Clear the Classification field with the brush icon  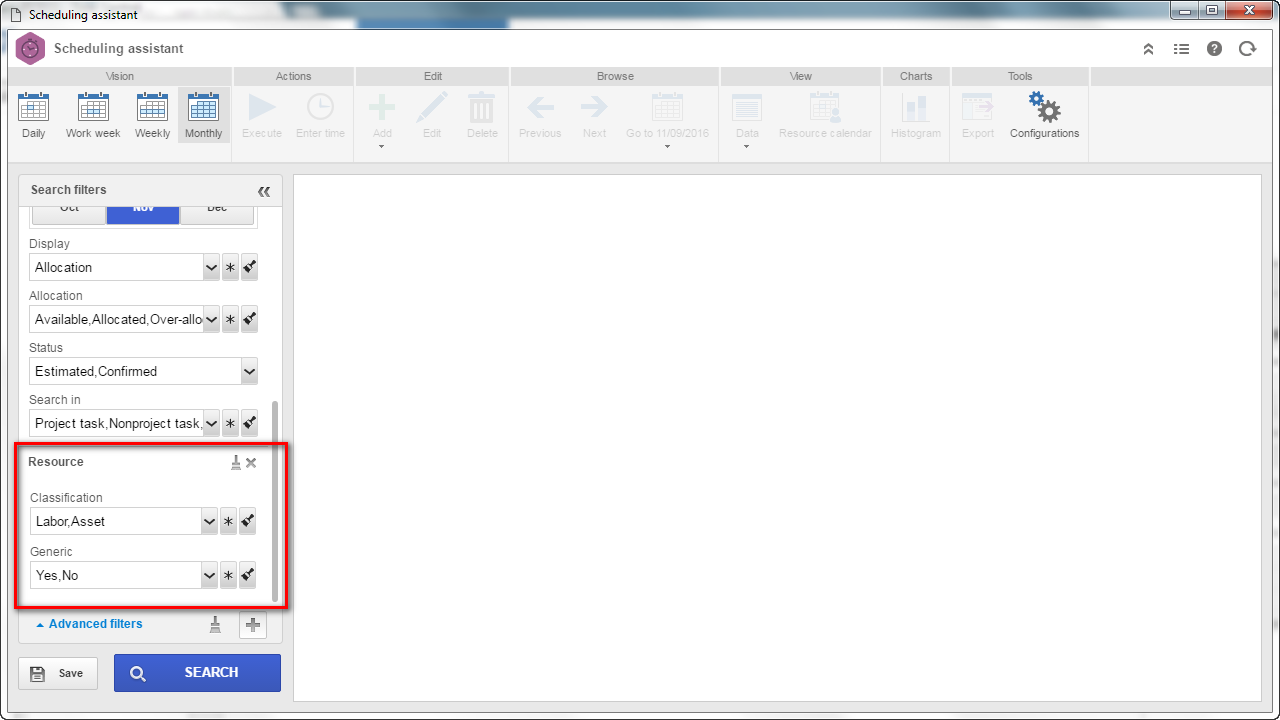(248, 521)
